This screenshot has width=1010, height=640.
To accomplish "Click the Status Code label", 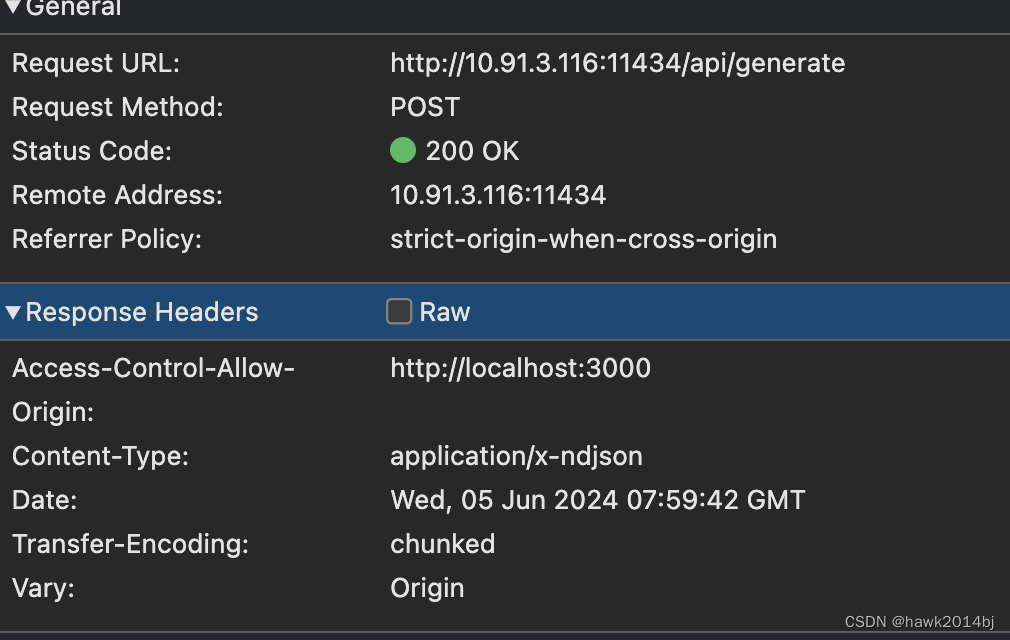I will (92, 152).
